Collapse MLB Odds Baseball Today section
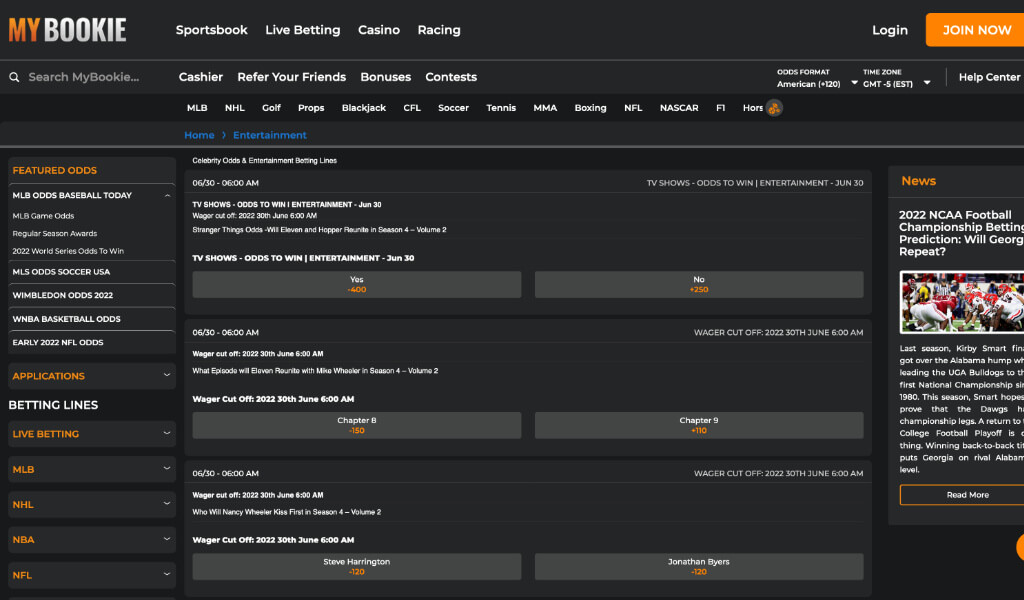This screenshot has height=600, width=1024. [x=167, y=195]
